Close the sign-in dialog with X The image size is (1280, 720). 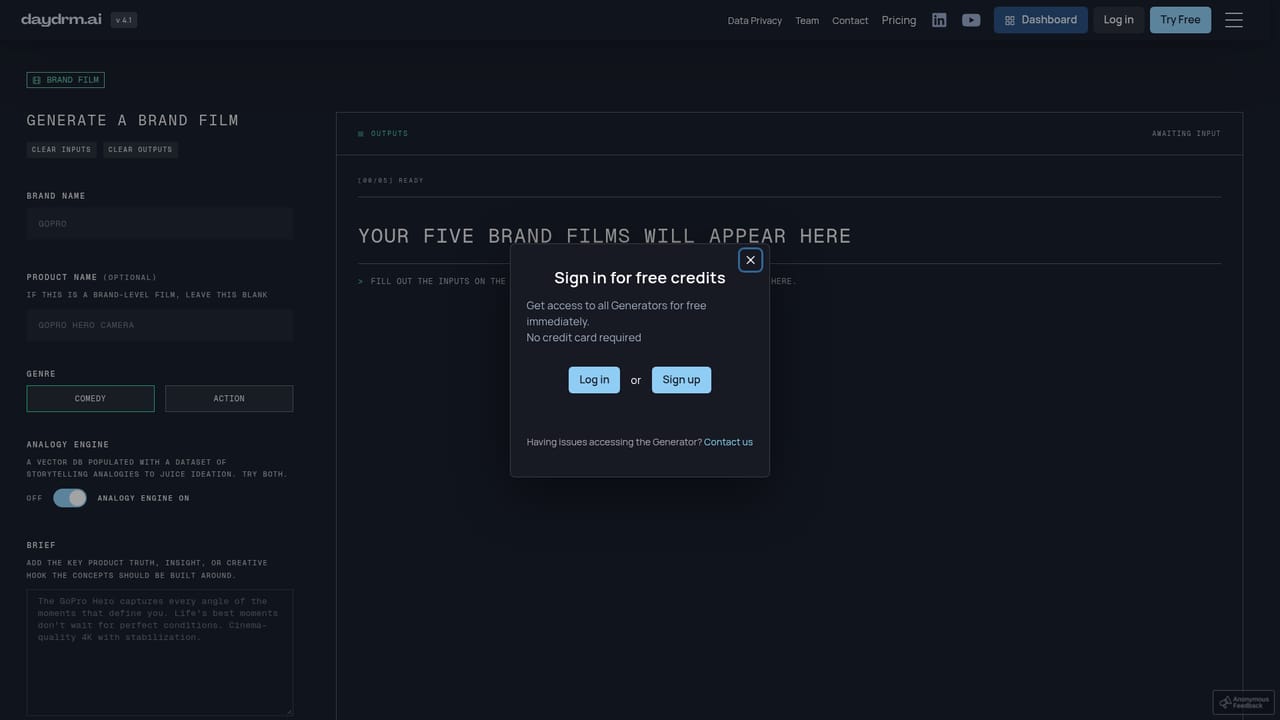click(x=751, y=260)
